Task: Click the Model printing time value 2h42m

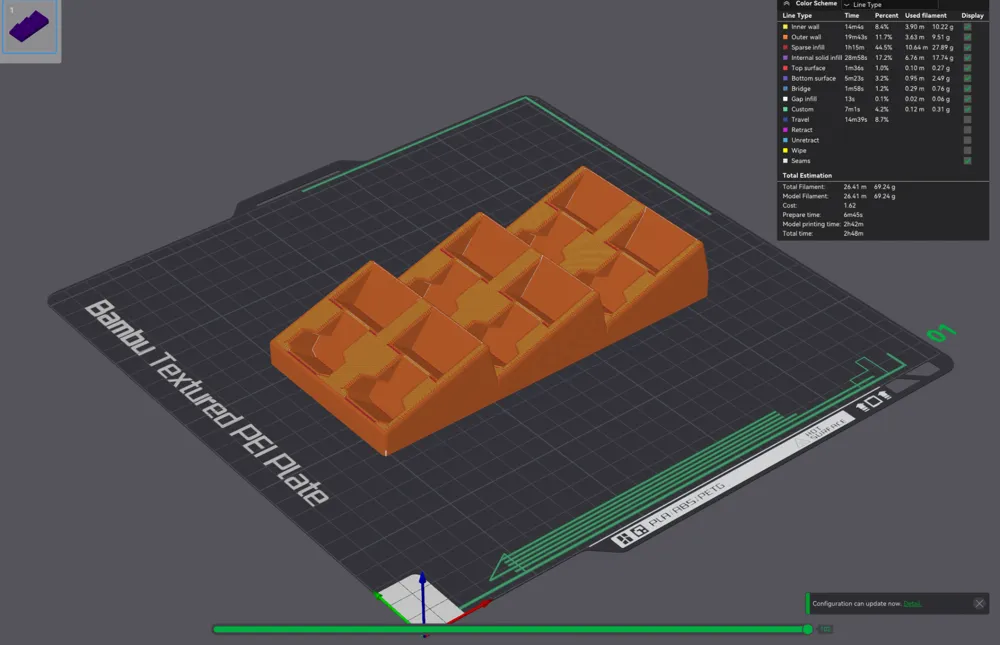Action: coord(853,224)
